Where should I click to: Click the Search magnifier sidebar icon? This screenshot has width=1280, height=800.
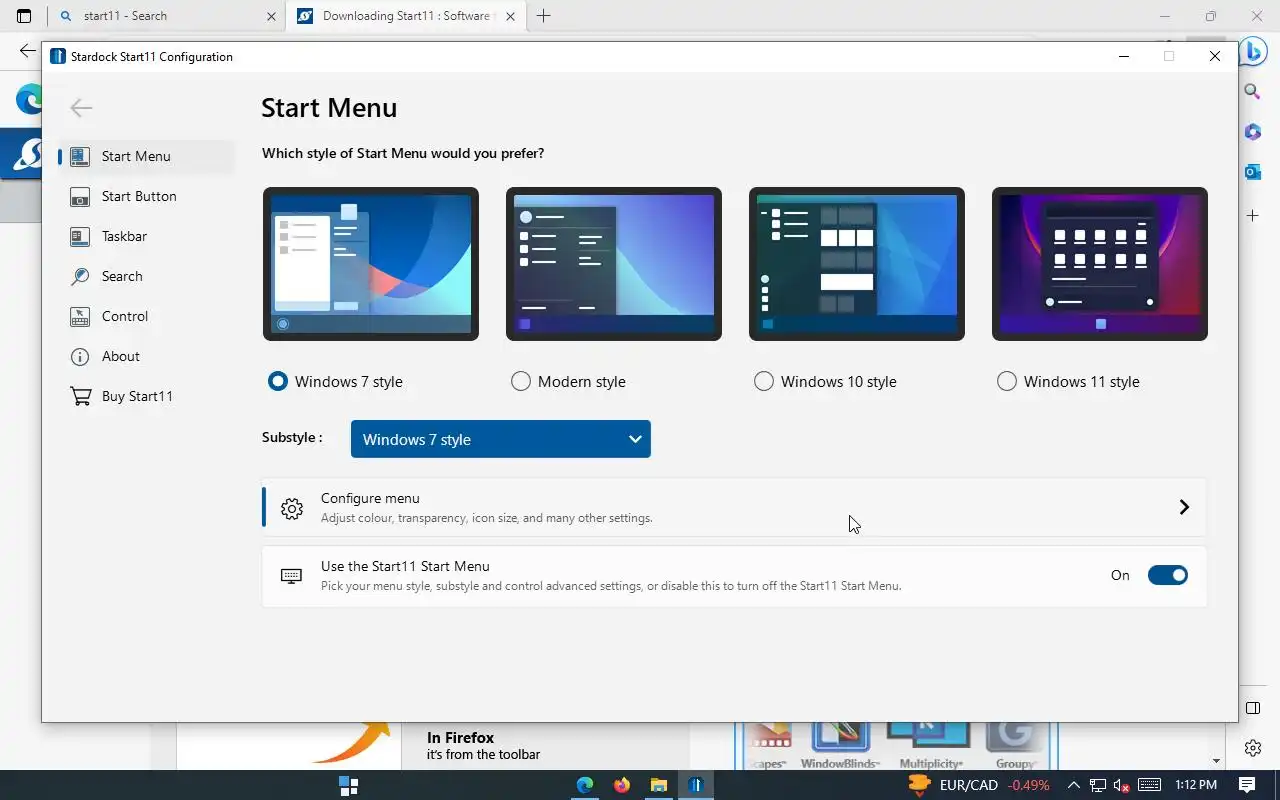coord(80,276)
